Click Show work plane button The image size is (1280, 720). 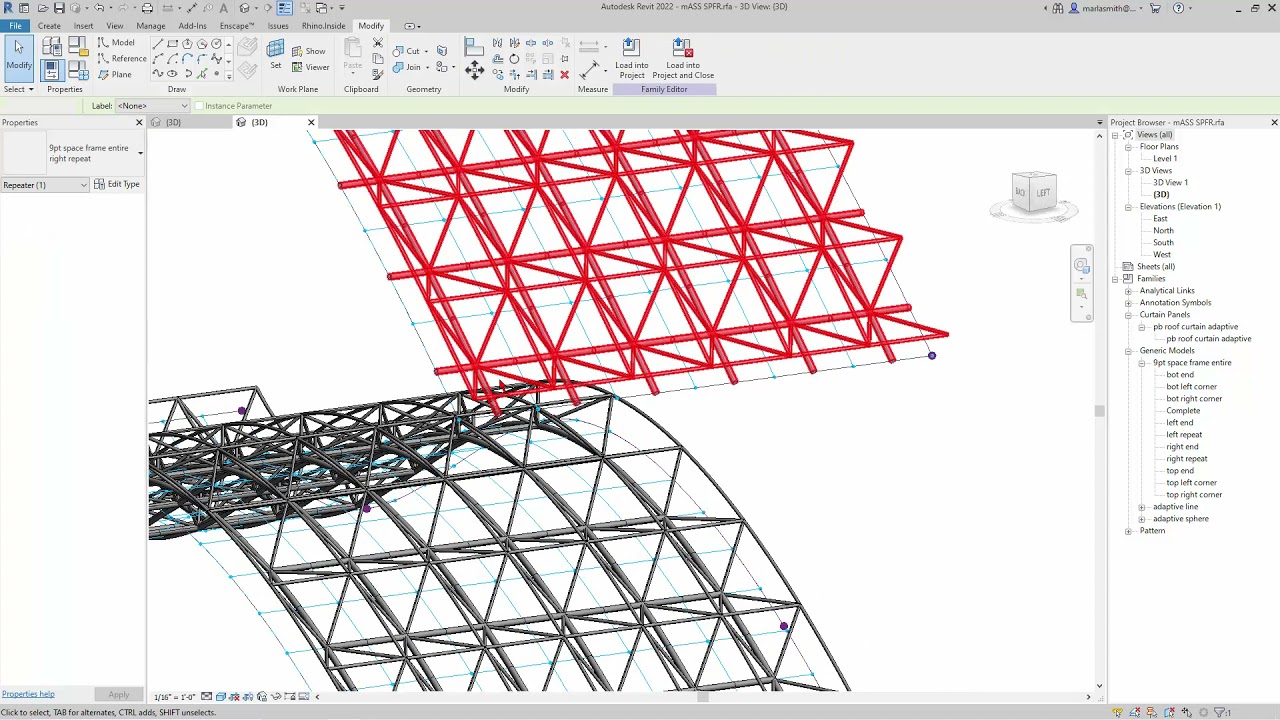coord(309,51)
